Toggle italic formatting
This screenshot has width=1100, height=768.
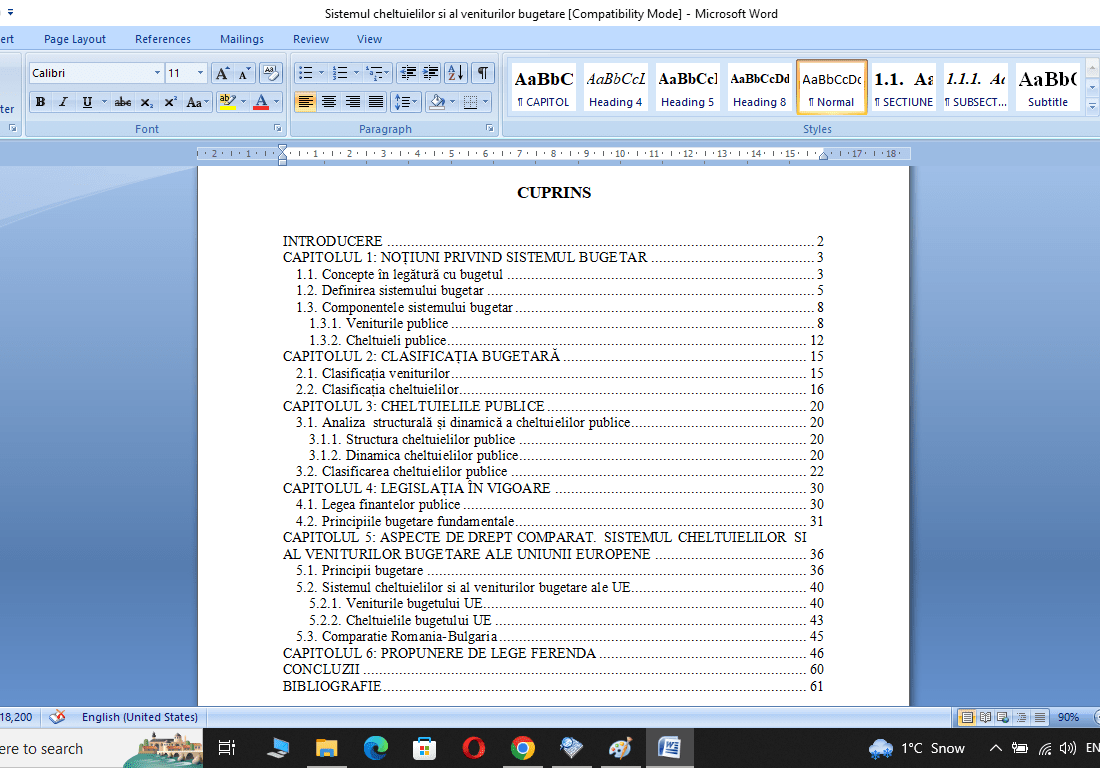click(63, 102)
